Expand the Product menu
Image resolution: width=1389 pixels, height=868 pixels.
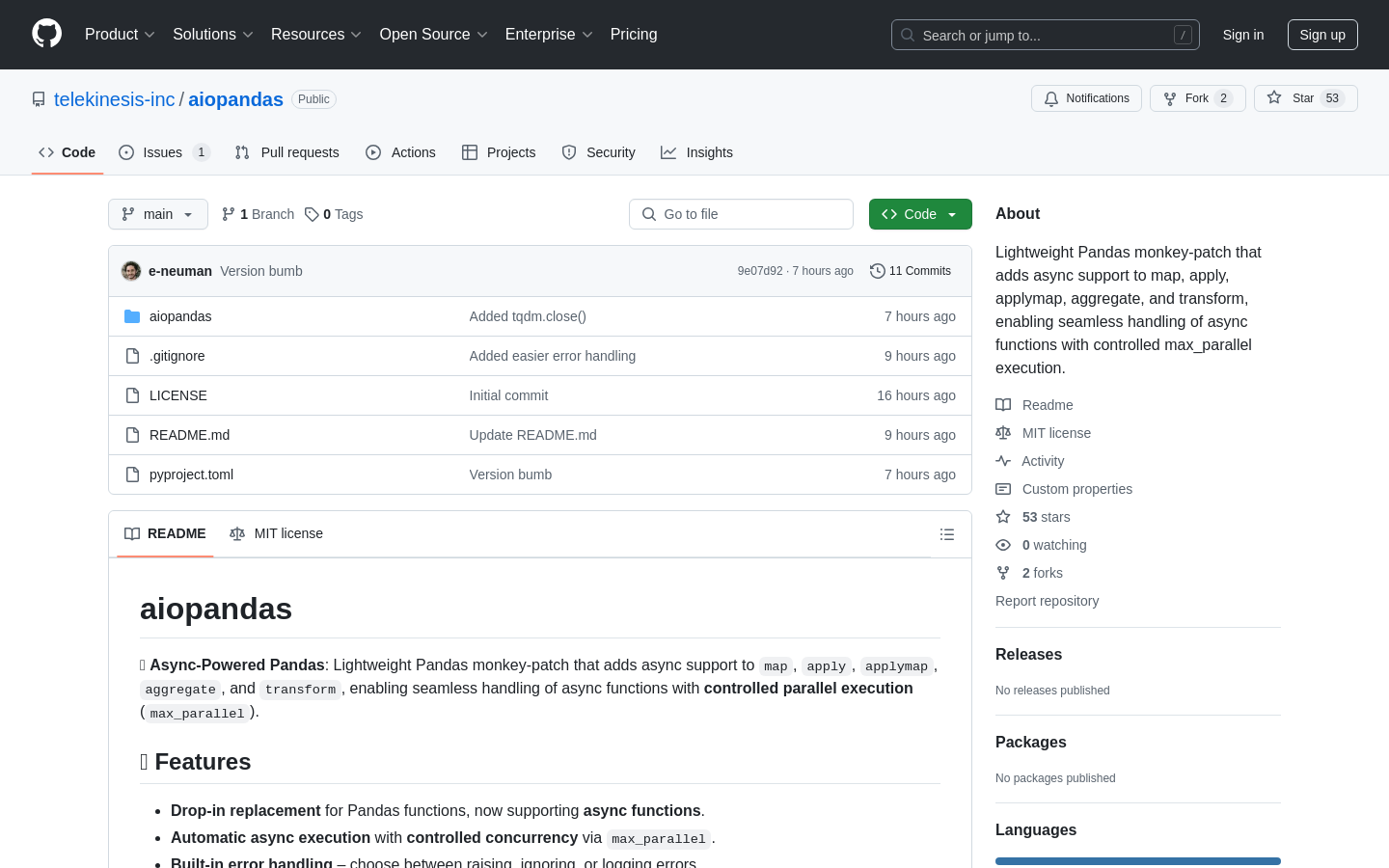[120, 35]
